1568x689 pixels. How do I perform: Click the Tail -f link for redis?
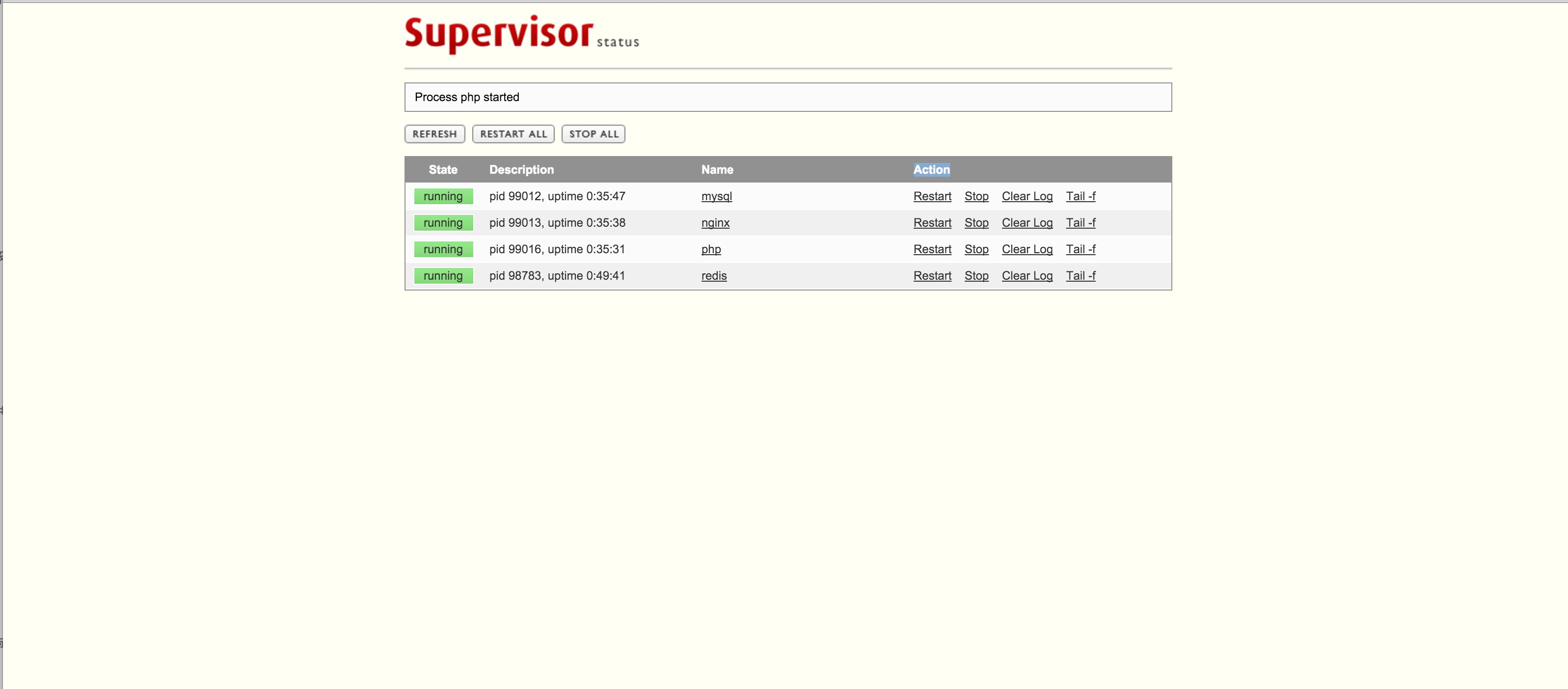pos(1080,275)
